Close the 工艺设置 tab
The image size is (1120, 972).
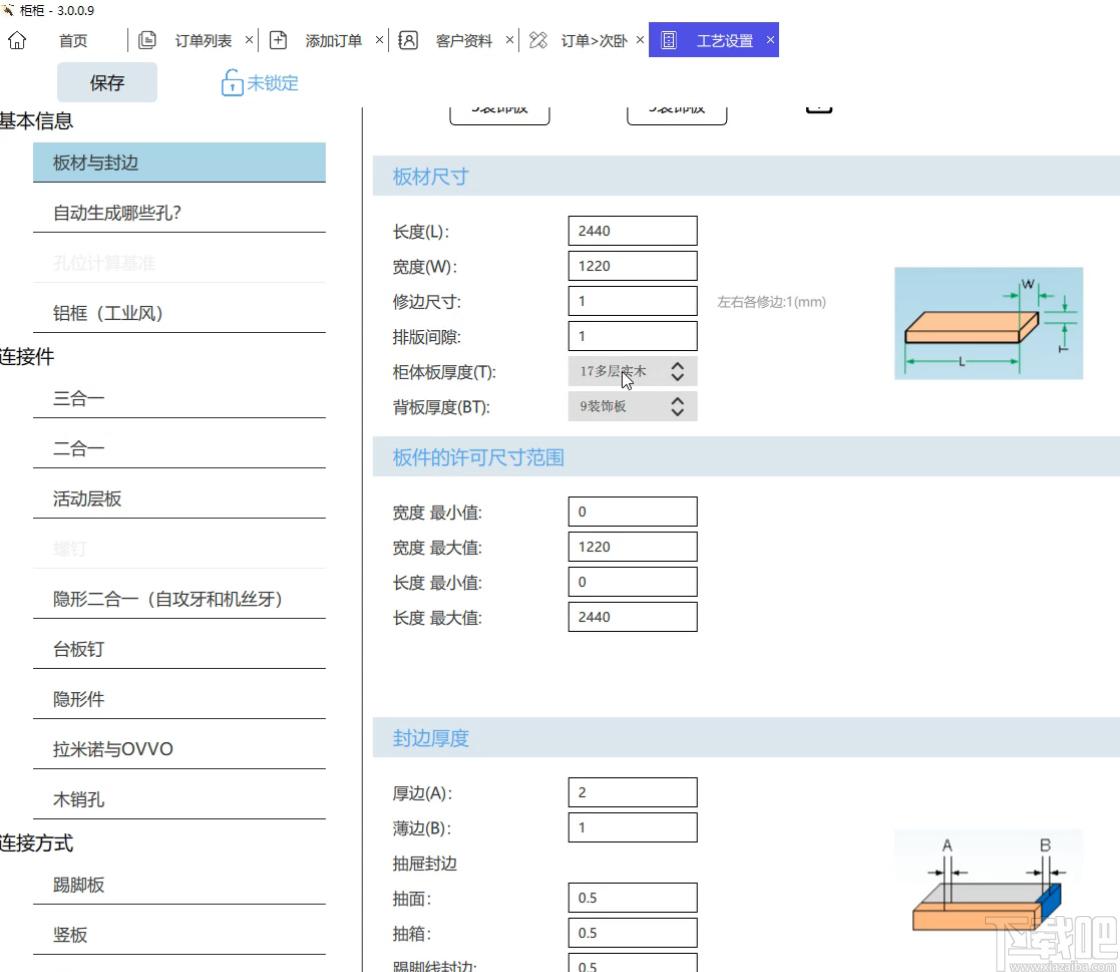click(770, 40)
